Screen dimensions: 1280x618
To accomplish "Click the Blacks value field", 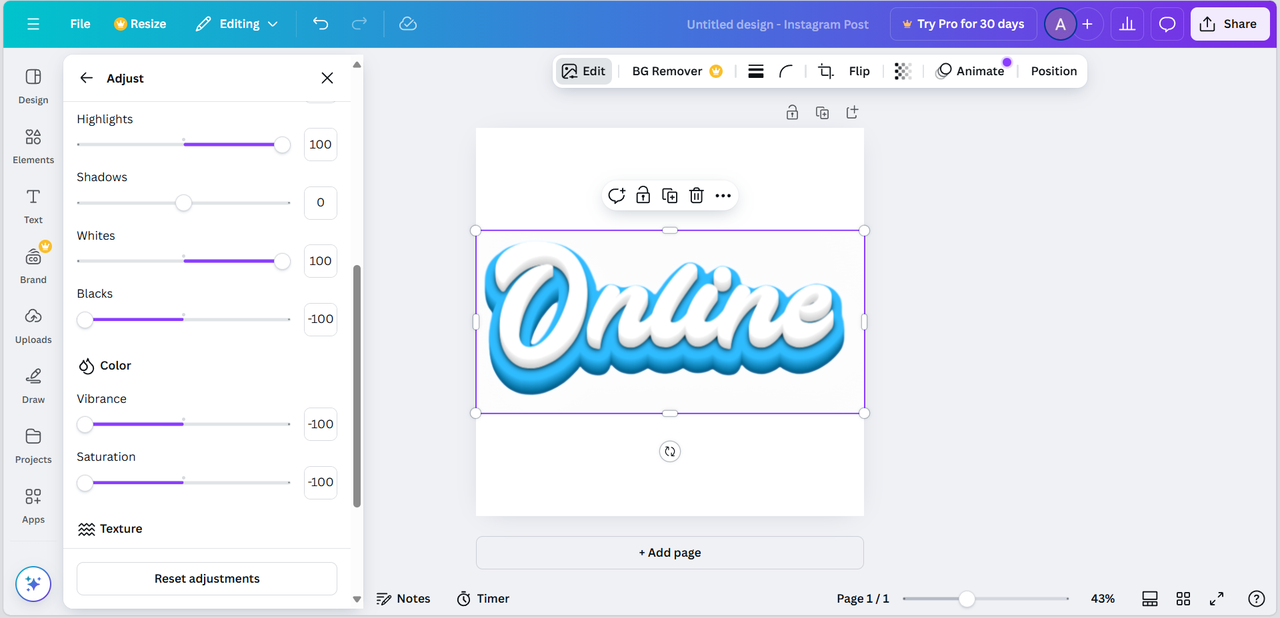I will [320, 319].
